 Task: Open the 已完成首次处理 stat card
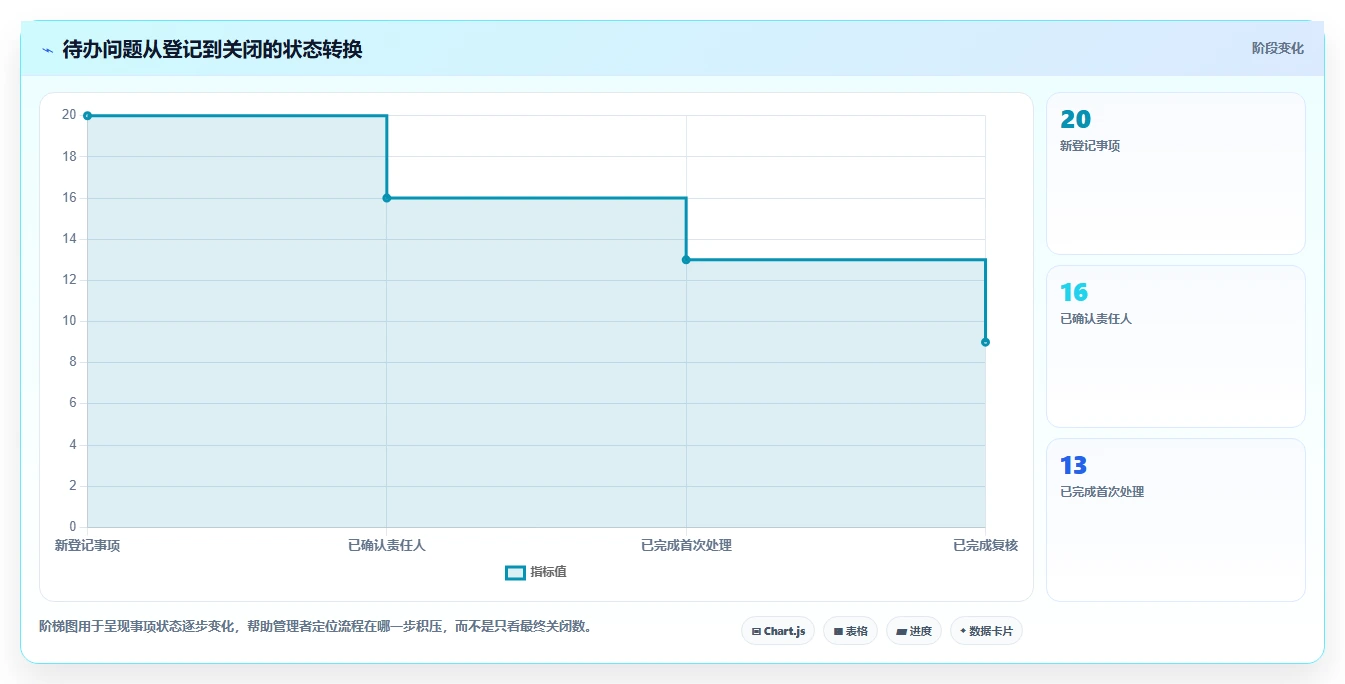pos(1176,520)
